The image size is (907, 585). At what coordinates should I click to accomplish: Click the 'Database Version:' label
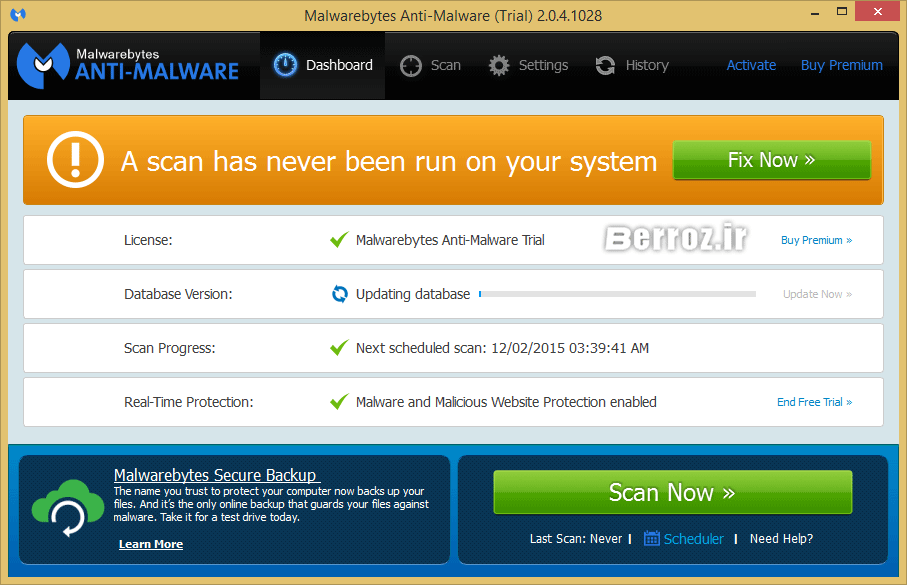178,294
